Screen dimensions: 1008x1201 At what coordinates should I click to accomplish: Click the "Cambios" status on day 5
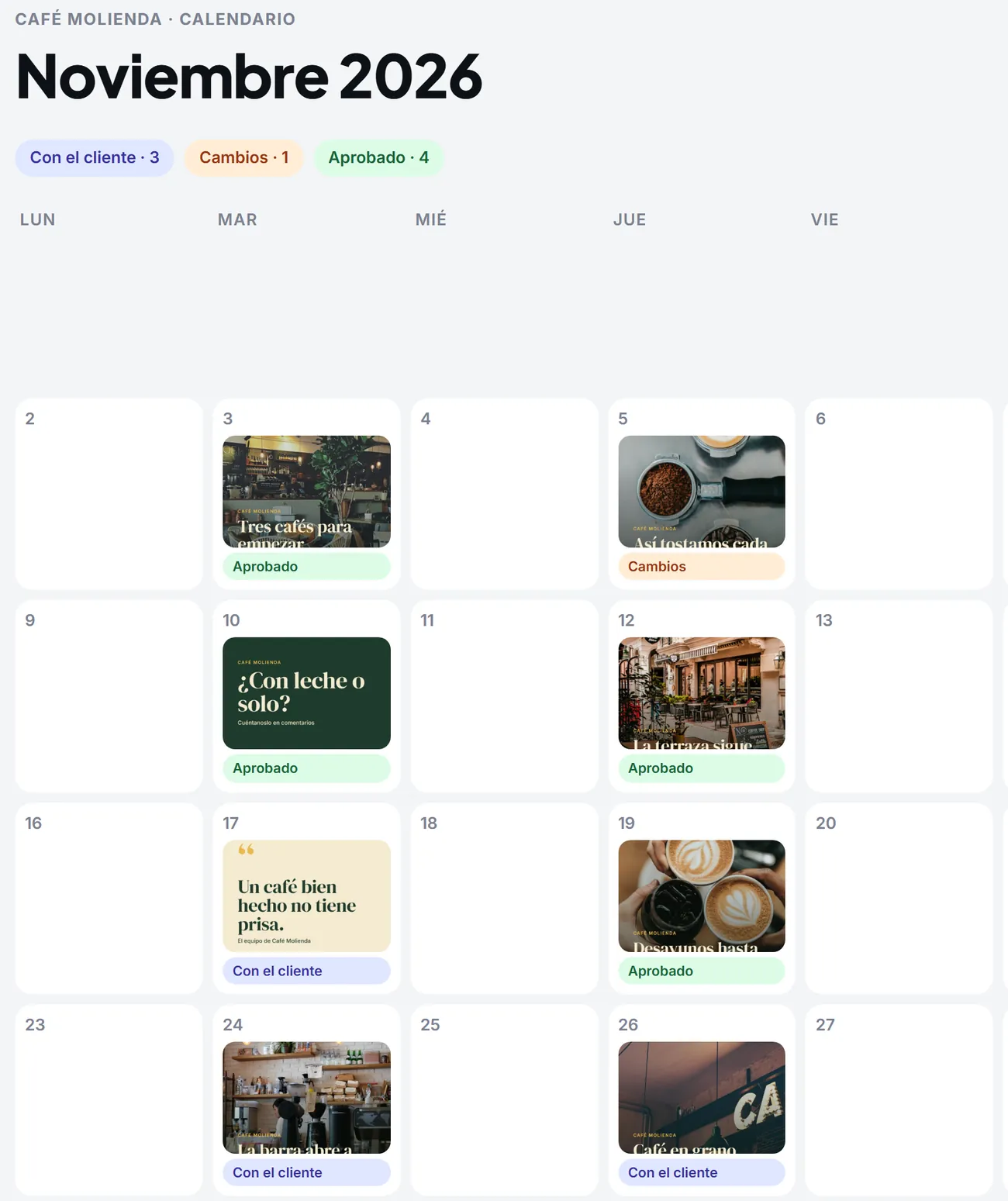pyautogui.click(x=702, y=566)
